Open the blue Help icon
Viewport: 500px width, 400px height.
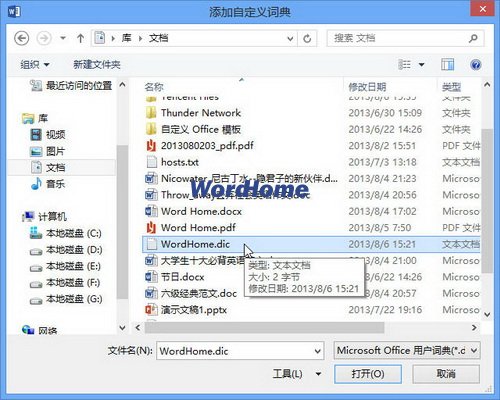(476, 64)
